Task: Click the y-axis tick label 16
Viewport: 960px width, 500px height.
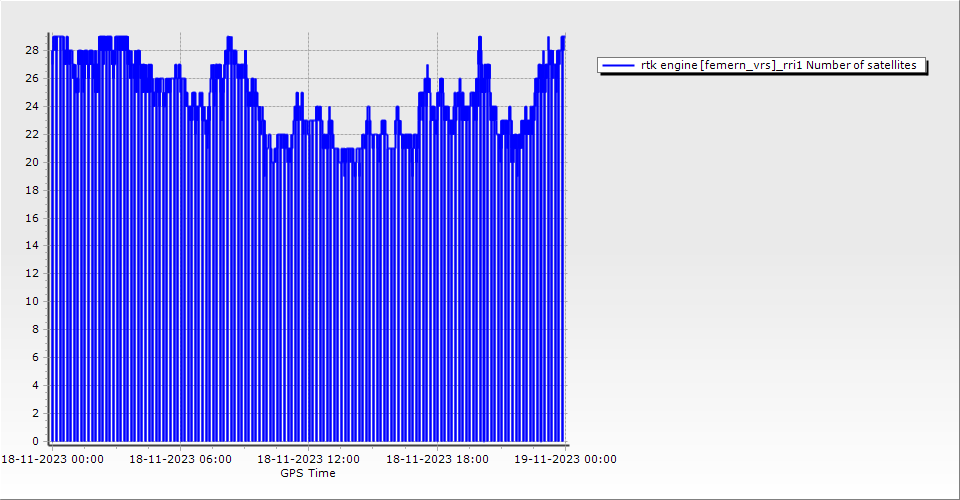Action: coord(32,217)
